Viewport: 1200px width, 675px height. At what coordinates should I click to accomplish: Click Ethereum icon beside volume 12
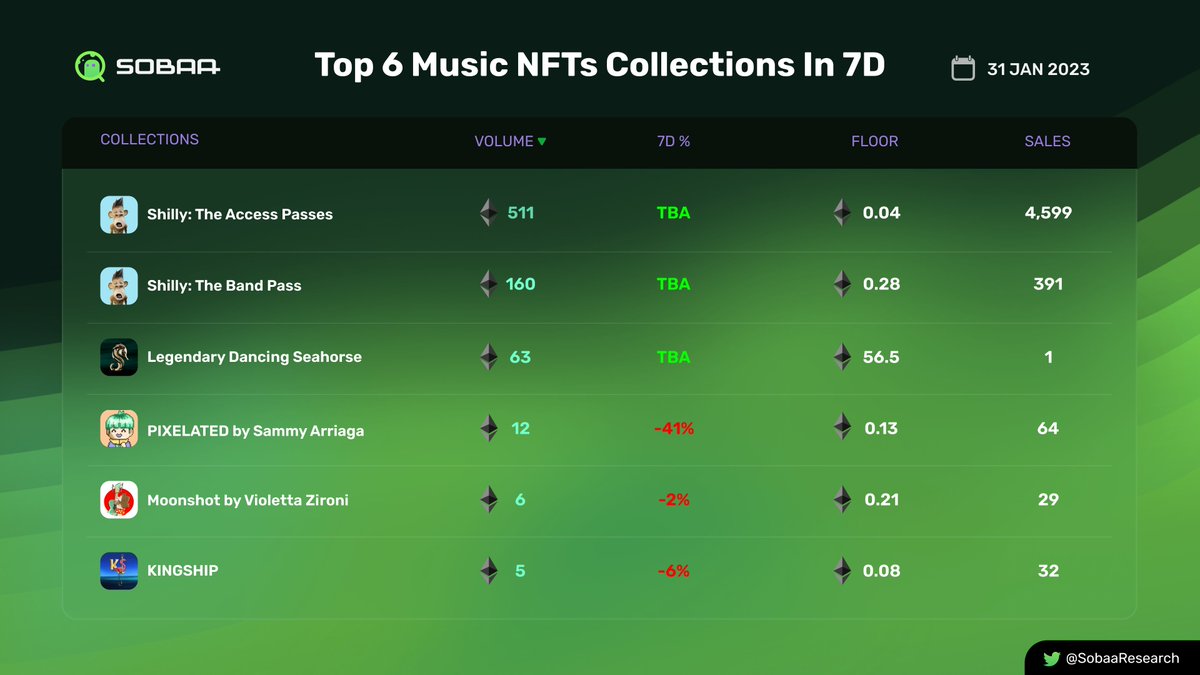(488, 428)
